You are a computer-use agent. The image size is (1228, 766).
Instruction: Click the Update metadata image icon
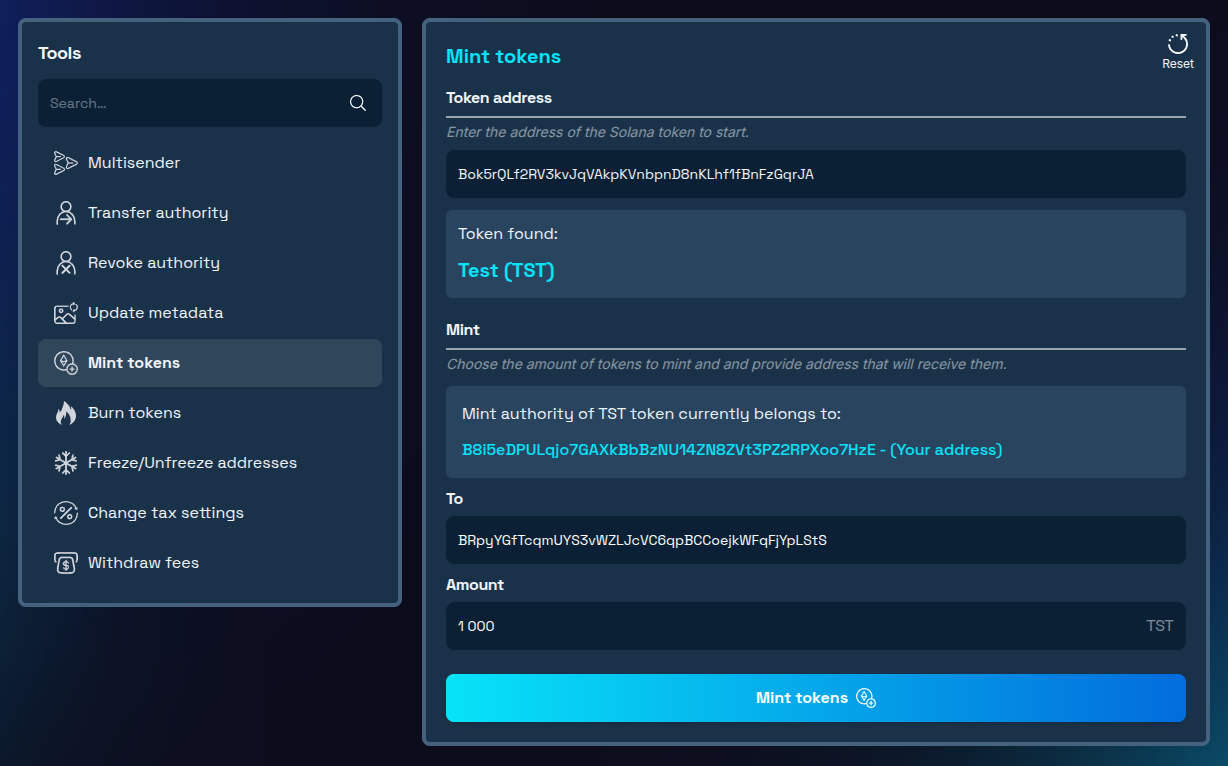(65, 313)
